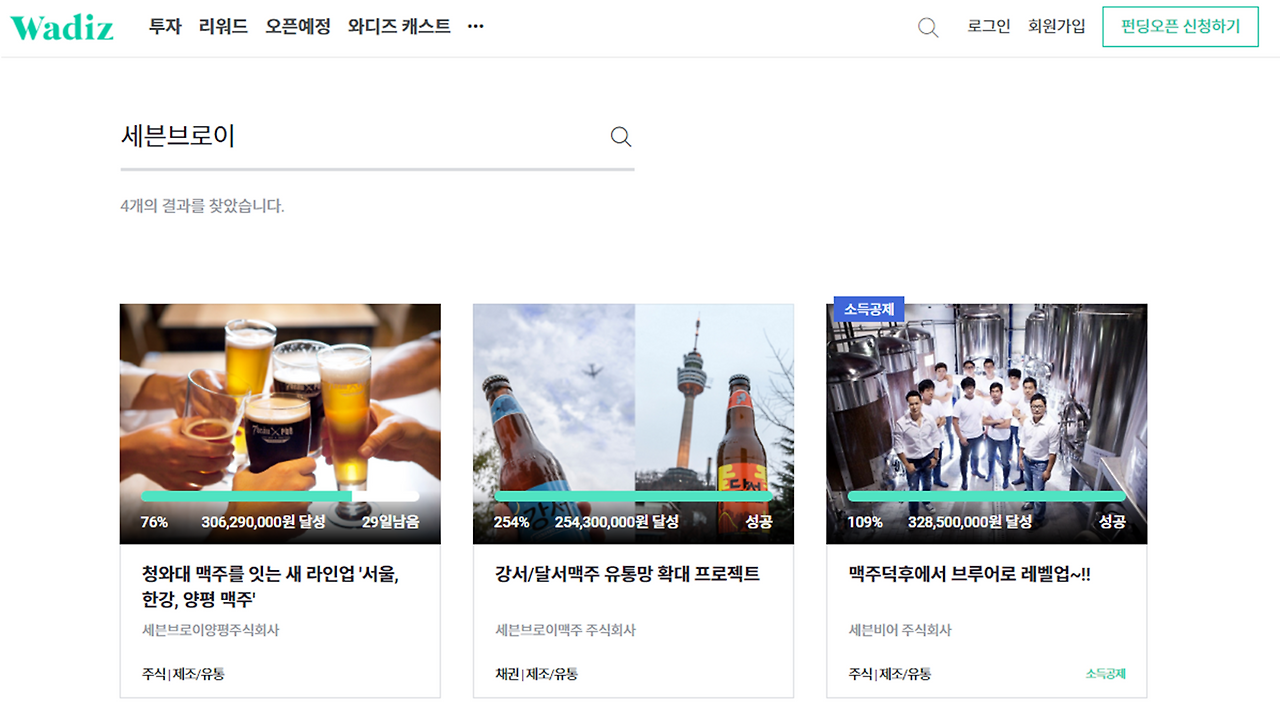The width and height of the screenshot is (1280, 719).
Task: Click the 76% funding progress bar
Action: pos(280,496)
